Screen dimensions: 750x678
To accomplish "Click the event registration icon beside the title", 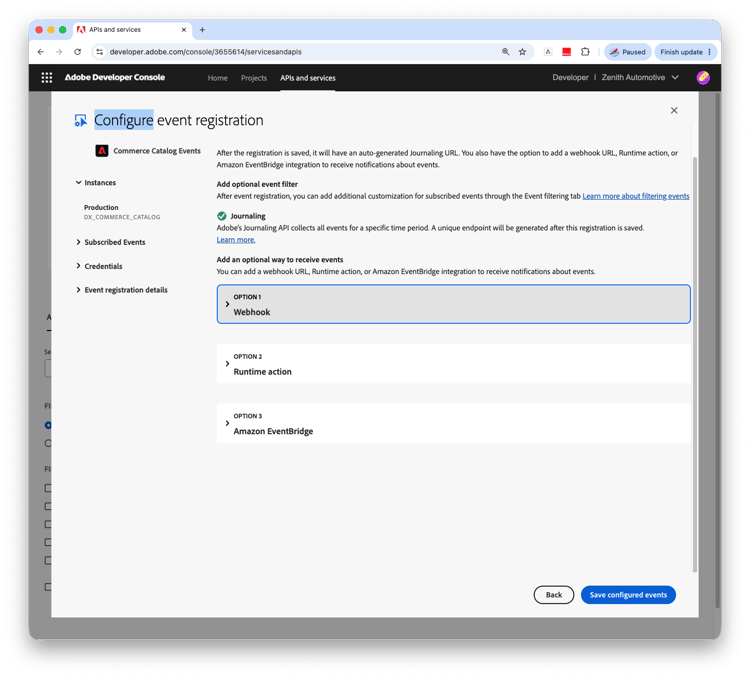I will (x=80, y=121).
